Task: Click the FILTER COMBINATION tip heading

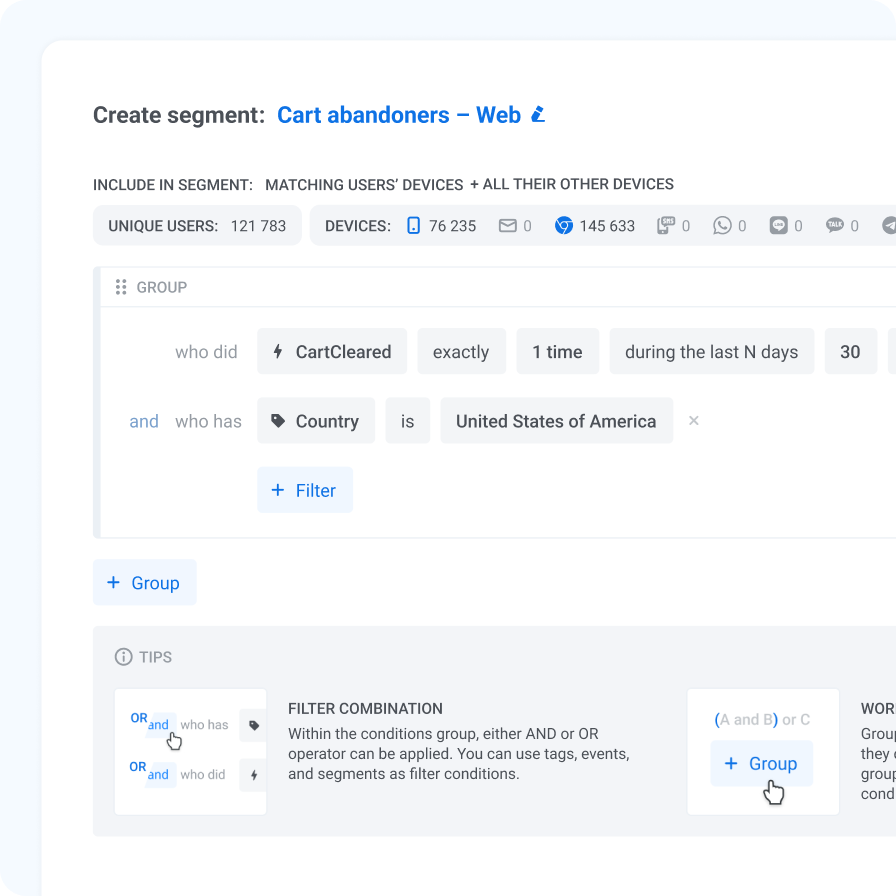Action: pos(365,709)
